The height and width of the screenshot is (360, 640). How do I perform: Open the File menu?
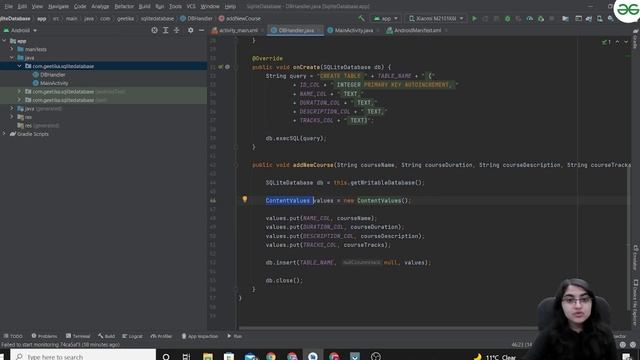click(x=8, y=7)
